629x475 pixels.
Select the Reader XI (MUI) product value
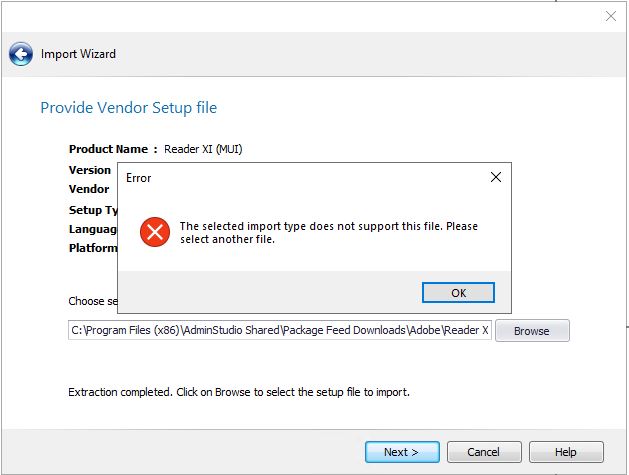click(203, 149)
